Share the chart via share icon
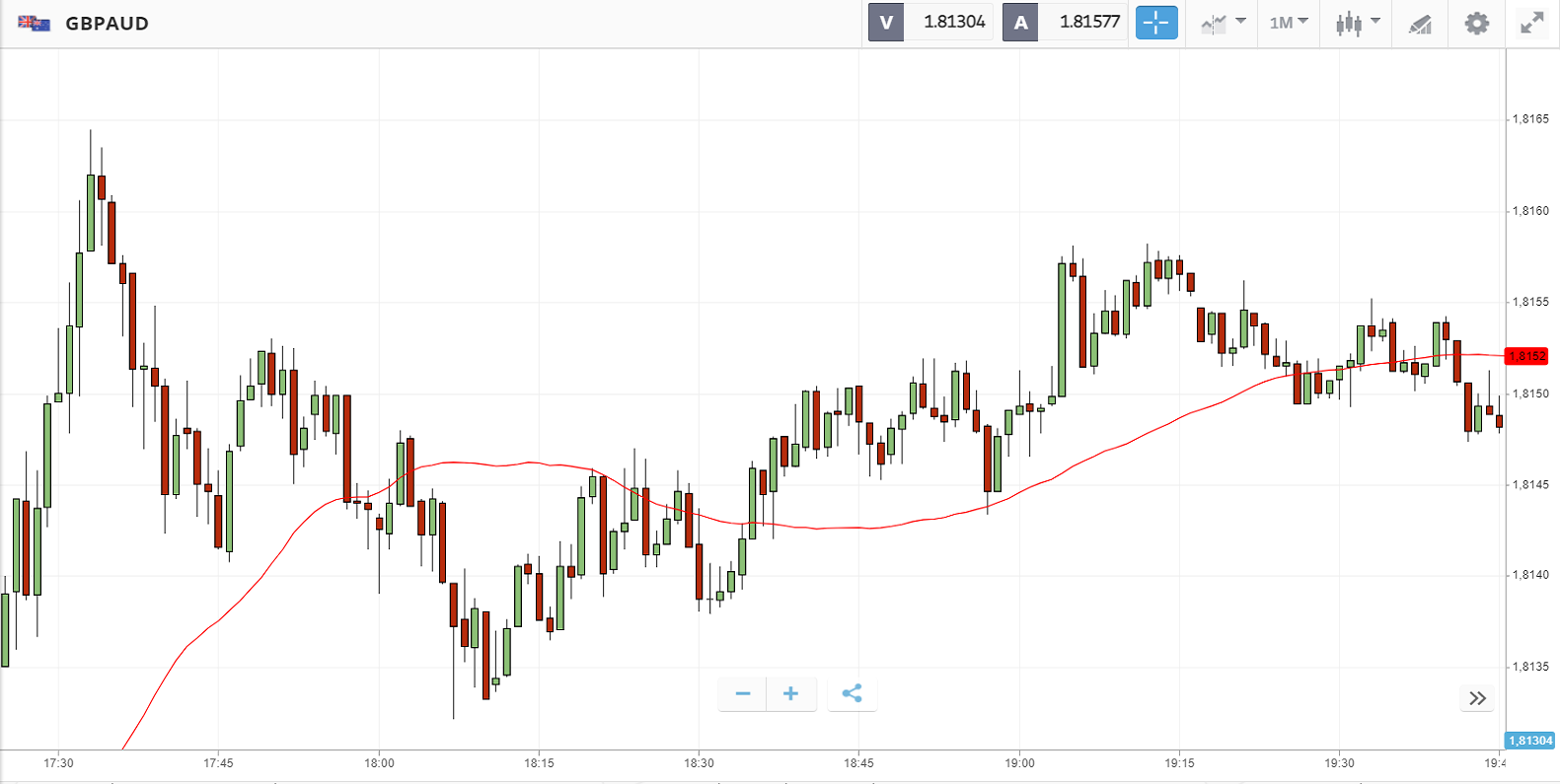The width and height of the screenshot is (1560, 784). (x=852, y=694)
